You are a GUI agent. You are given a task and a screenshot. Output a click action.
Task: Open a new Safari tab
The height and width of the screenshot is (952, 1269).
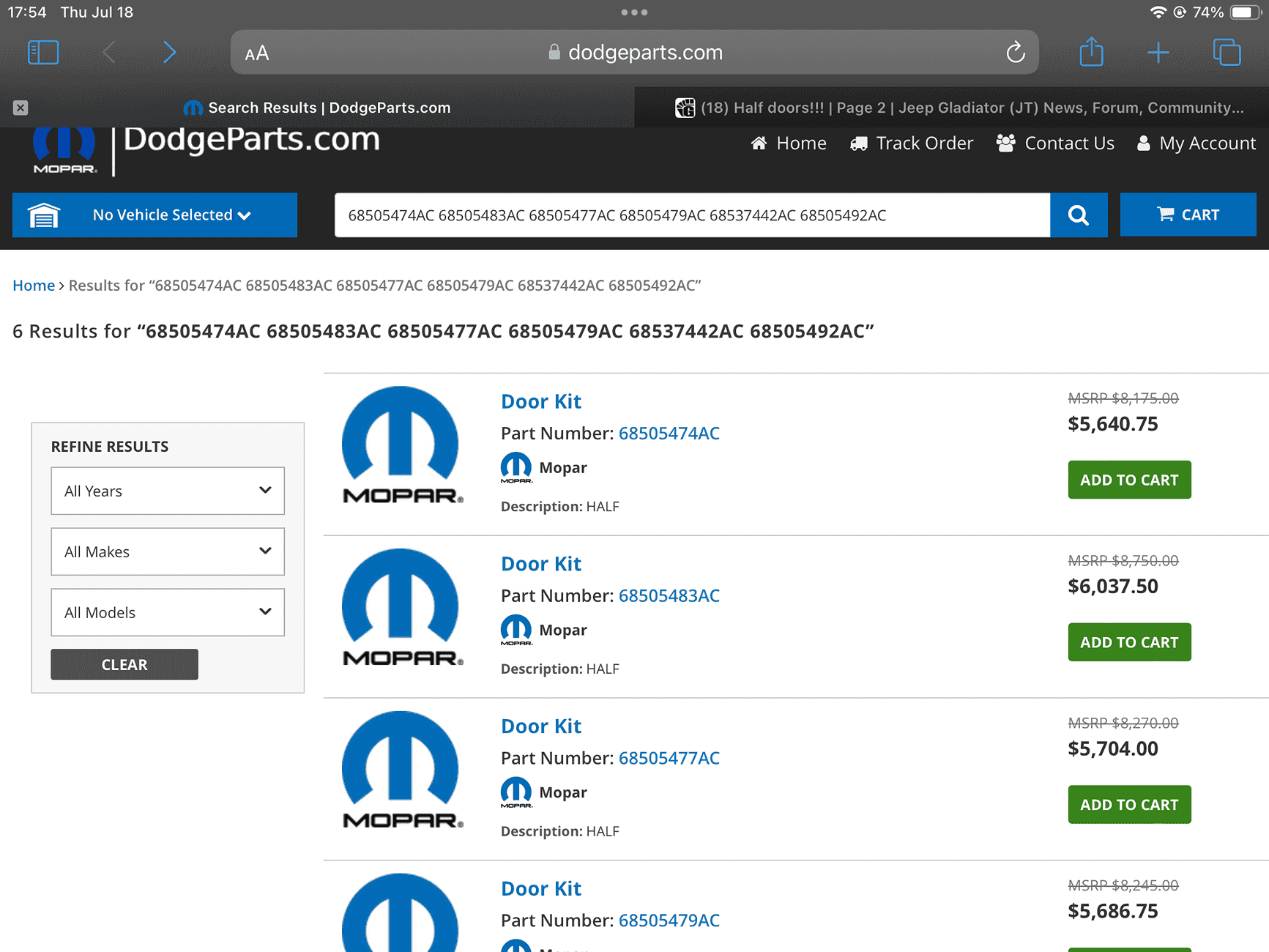[1158, 52]
